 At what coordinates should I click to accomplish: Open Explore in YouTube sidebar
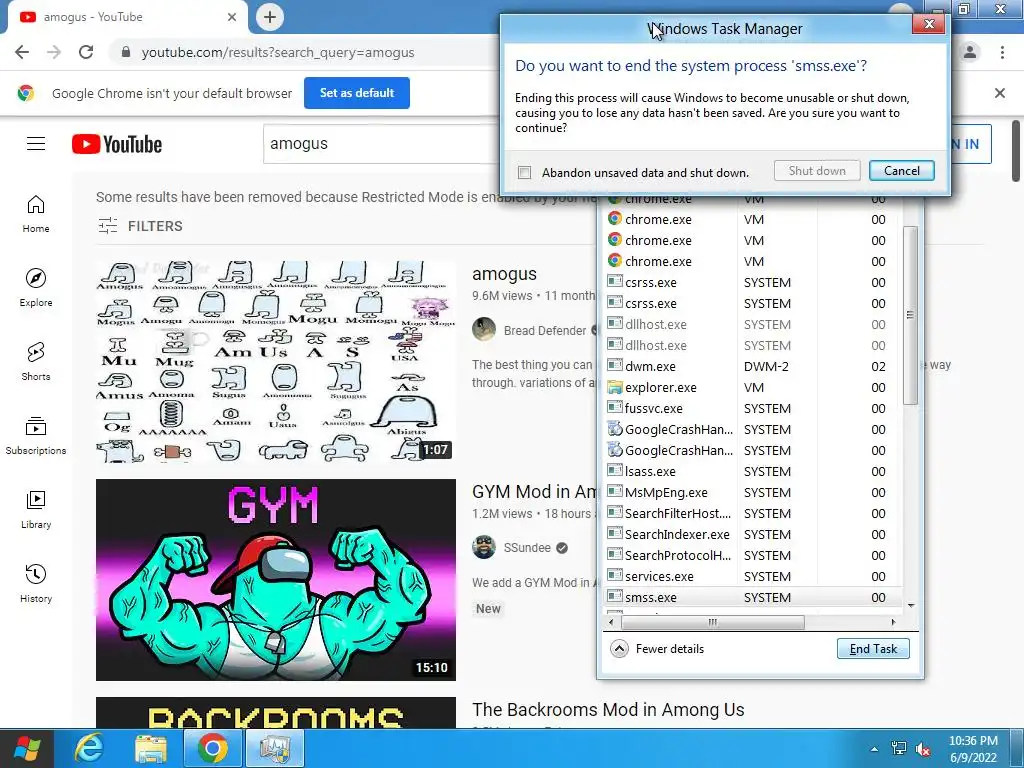click(36, 288)
